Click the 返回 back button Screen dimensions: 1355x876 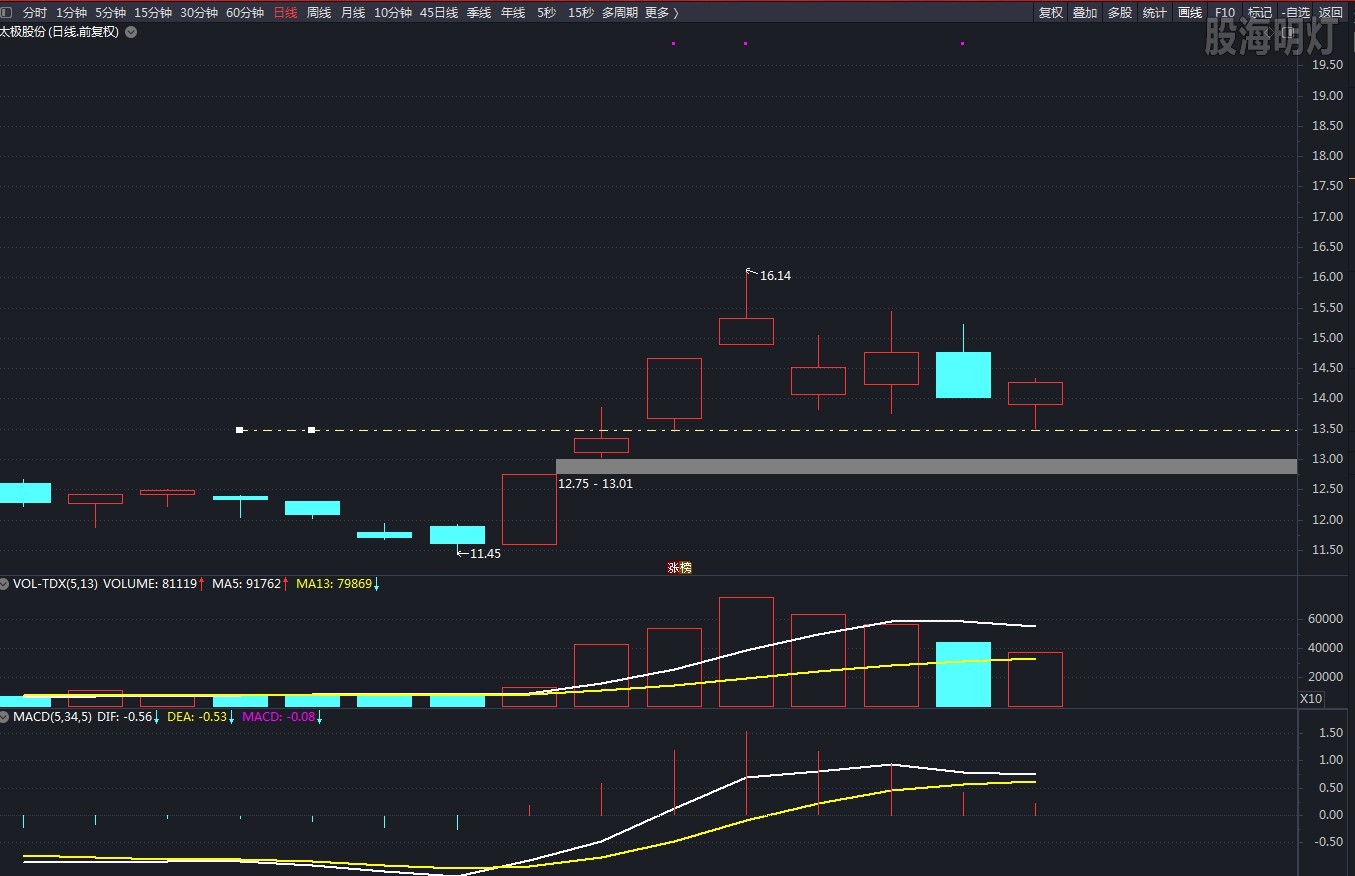pyautogui.click(x=1330, y=13)
